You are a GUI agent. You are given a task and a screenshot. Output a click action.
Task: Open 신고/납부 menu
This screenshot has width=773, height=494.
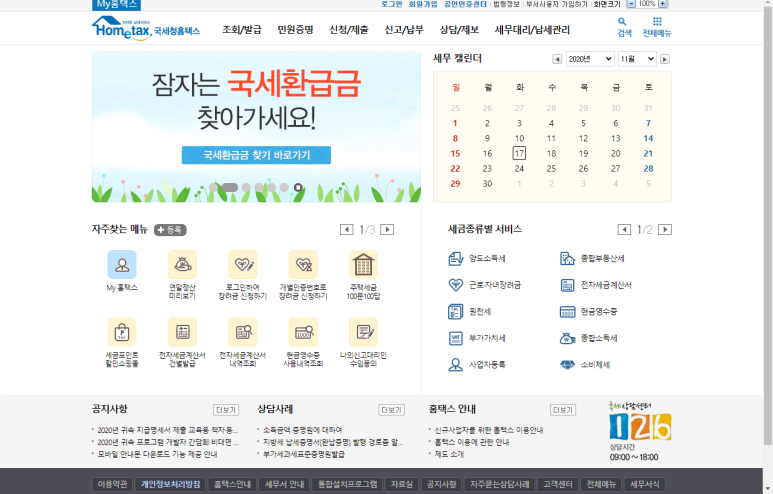click(404, 30)
